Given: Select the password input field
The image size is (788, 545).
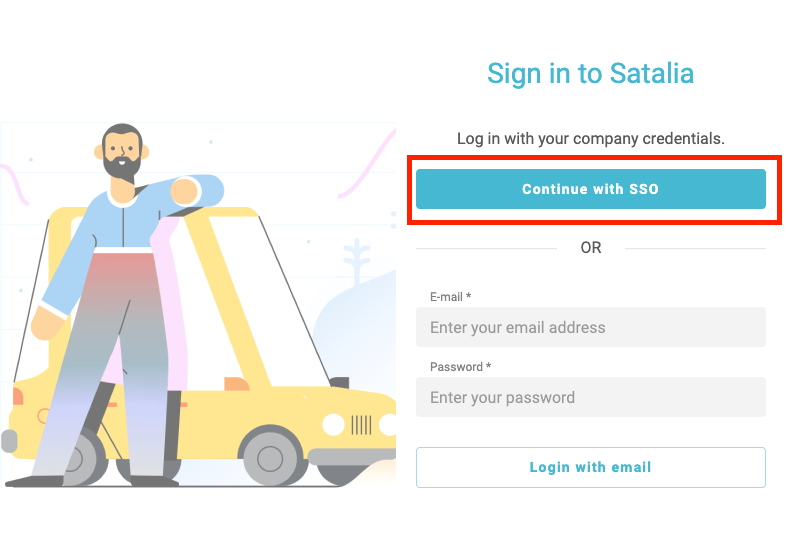Looking at the screenshot, I should 590,397.
